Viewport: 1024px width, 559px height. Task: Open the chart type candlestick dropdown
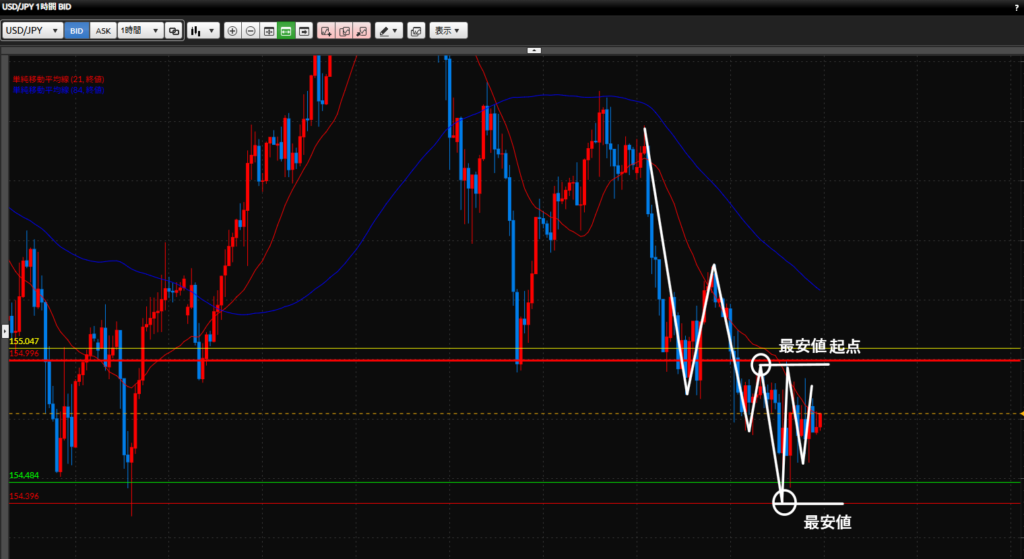click(x=203, y=31)
